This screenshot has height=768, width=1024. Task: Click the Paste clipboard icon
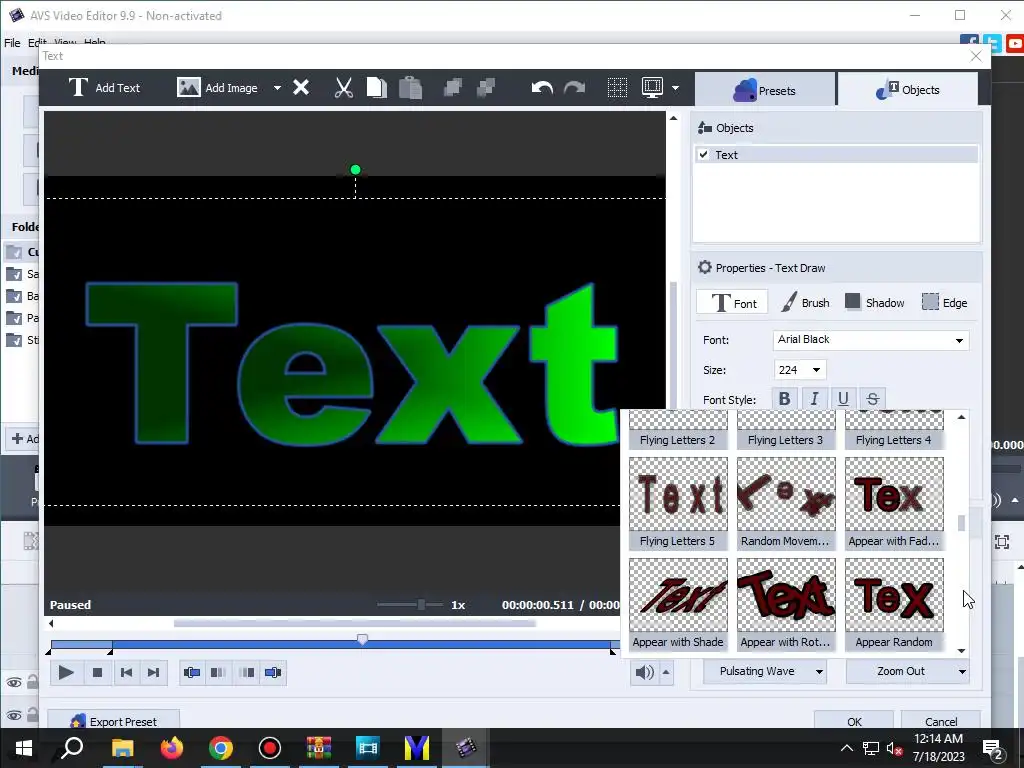pos(410,88)
